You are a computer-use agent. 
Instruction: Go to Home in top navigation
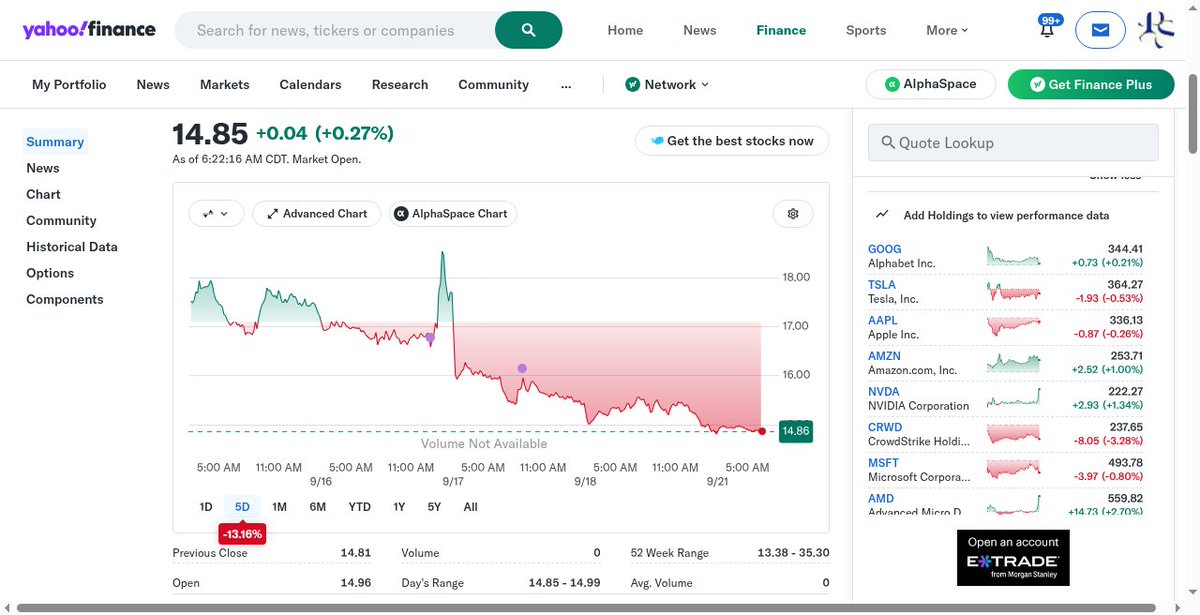tap(625, 30)
